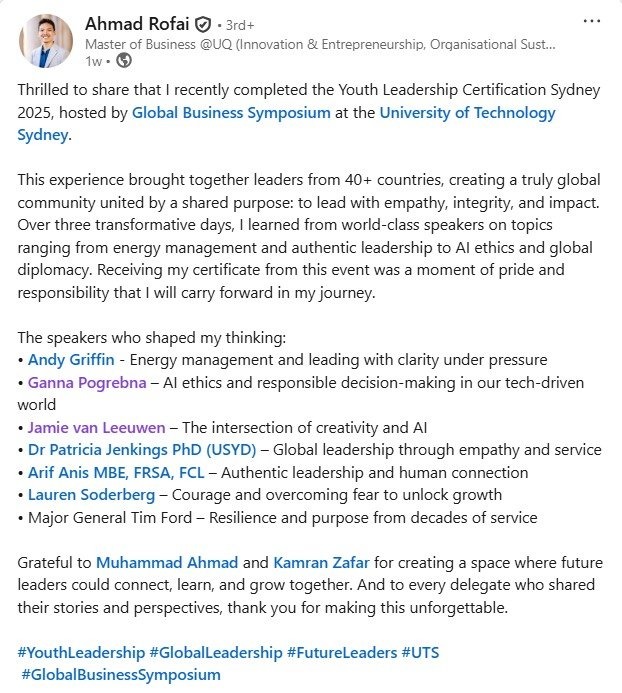Viewport: 622px width, 693px height.
Task: Select the Jamie van Leeuwen mention
Action: (96, 428)
